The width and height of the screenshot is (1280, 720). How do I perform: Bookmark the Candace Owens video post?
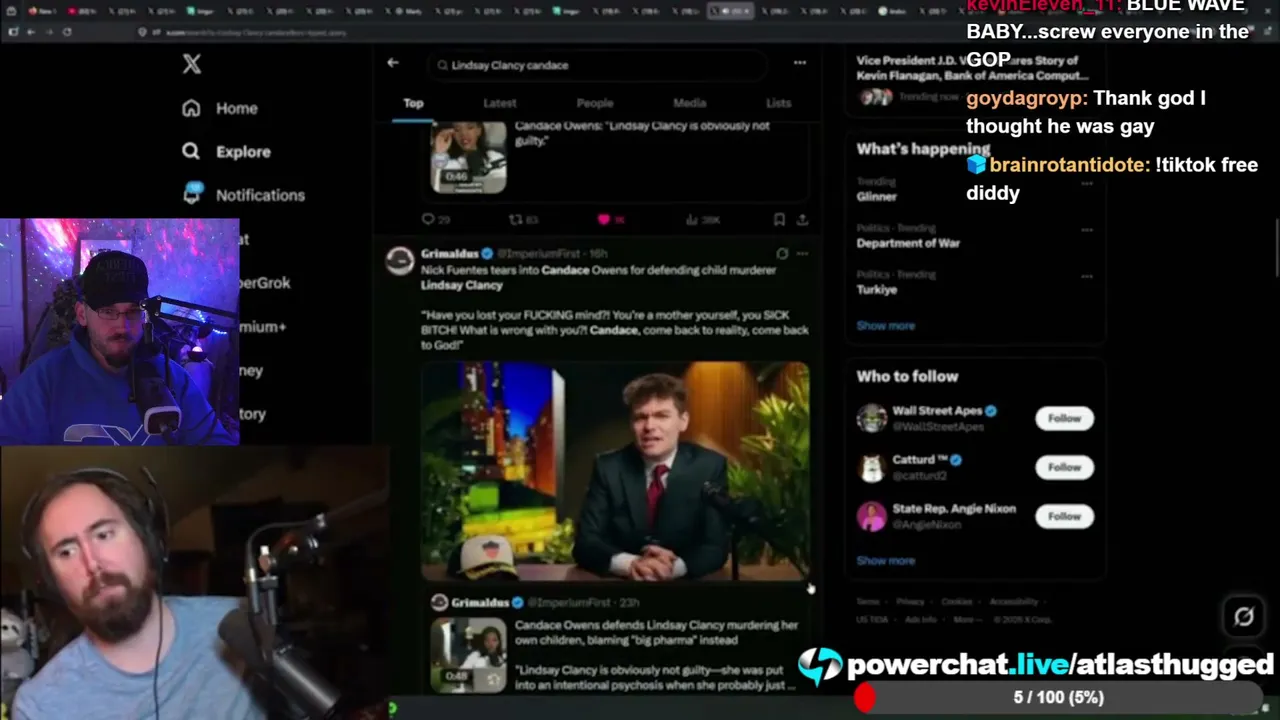[779, 219]
